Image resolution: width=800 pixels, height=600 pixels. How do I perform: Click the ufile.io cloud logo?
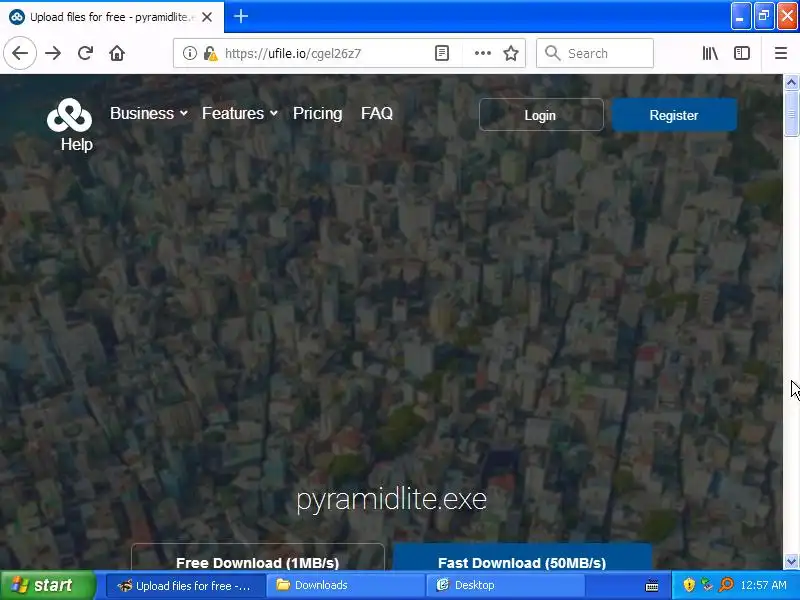[69, 115]
